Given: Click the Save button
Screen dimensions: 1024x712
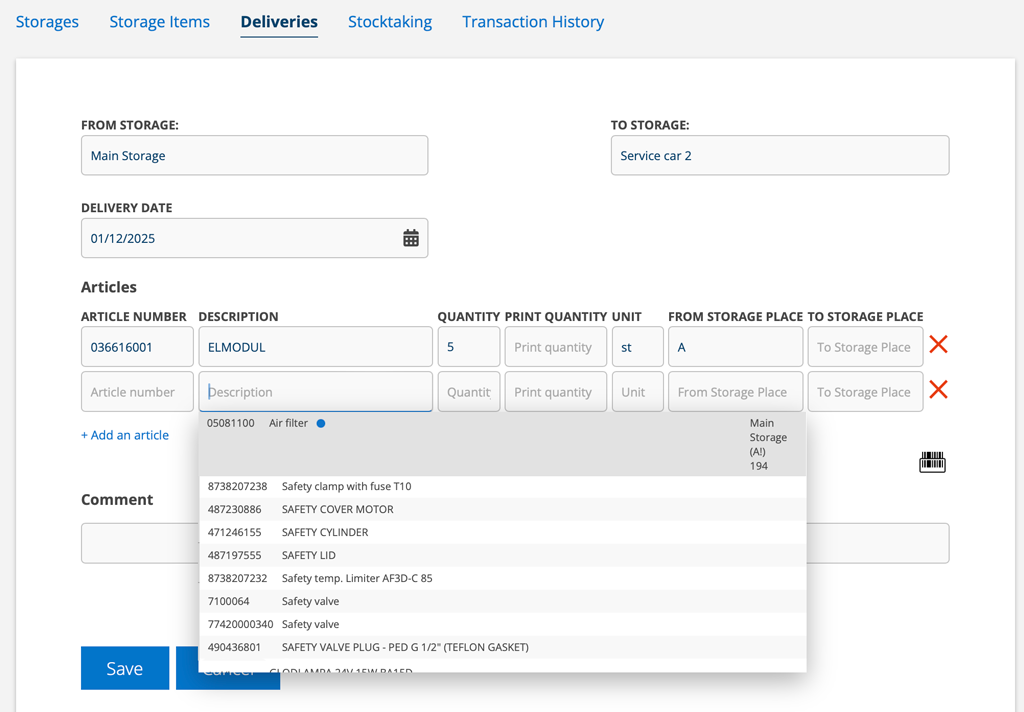Looking at the screenshot, I should pyautogui.click(x=124, y=668).
